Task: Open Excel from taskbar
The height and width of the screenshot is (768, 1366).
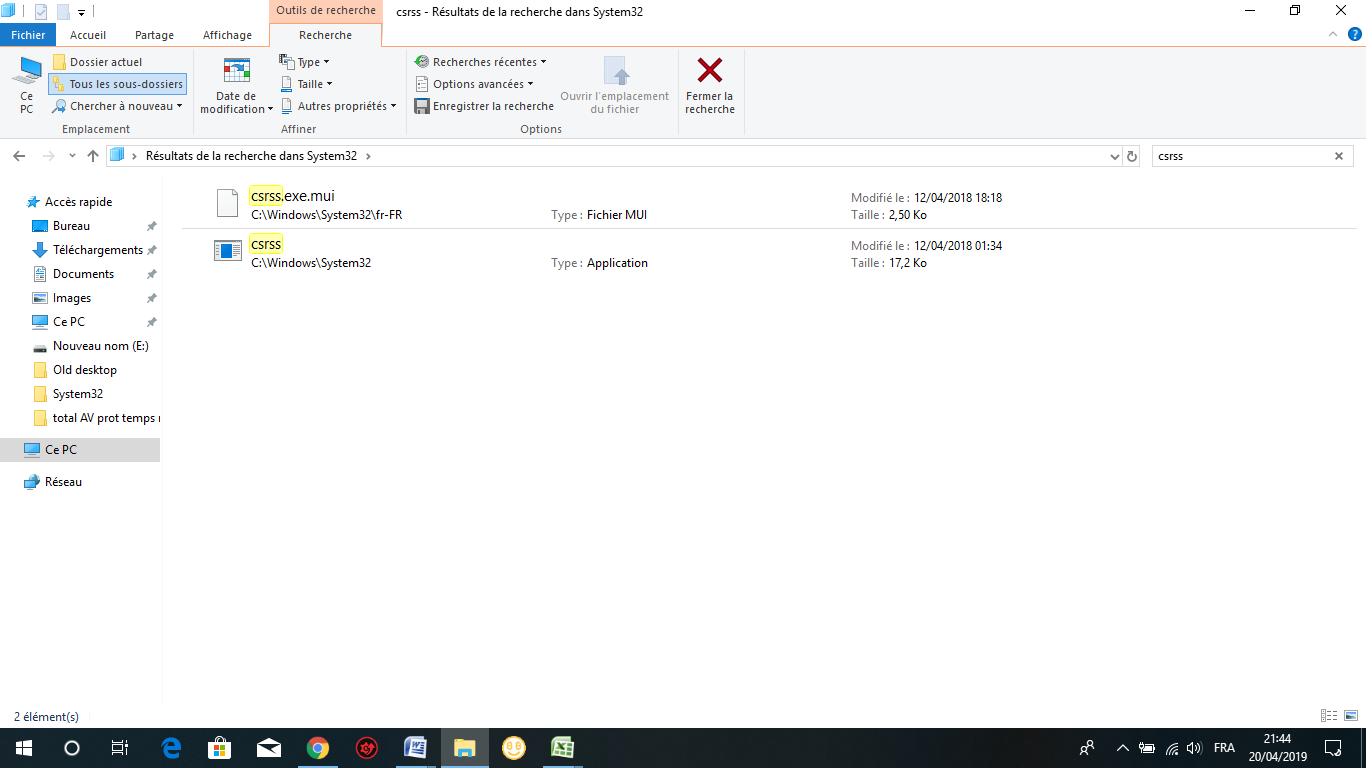Action: [x=563, y=748]
